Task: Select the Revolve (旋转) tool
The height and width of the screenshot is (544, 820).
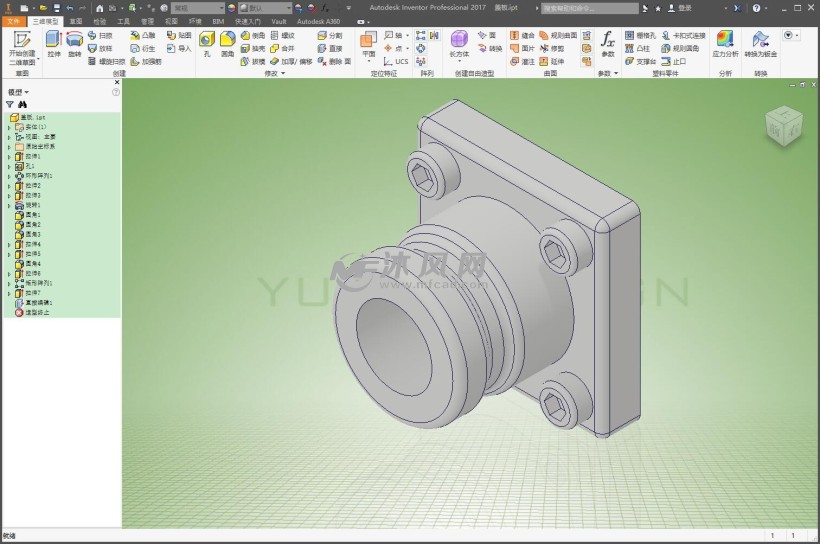Action: (x=75, y=44)
